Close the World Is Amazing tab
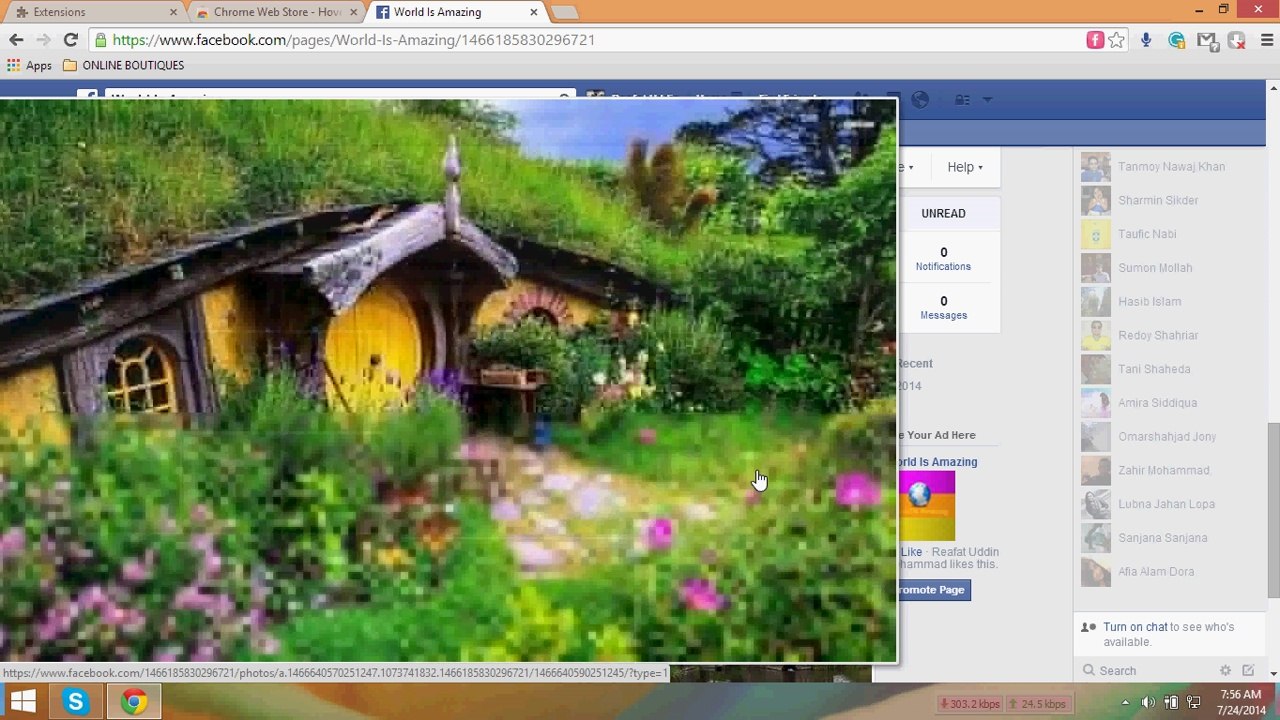 (x=533, y=12)
